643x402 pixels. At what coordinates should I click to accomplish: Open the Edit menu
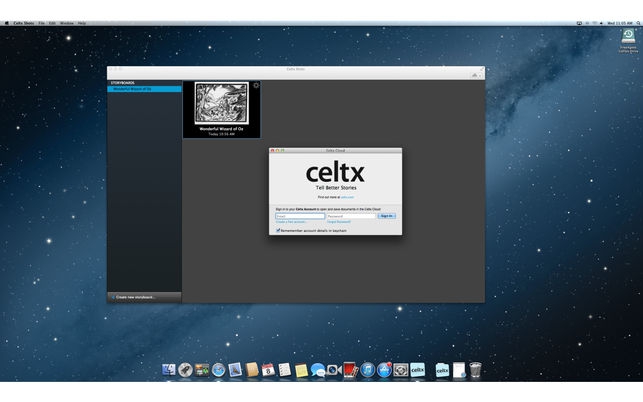tap(52, 23)
